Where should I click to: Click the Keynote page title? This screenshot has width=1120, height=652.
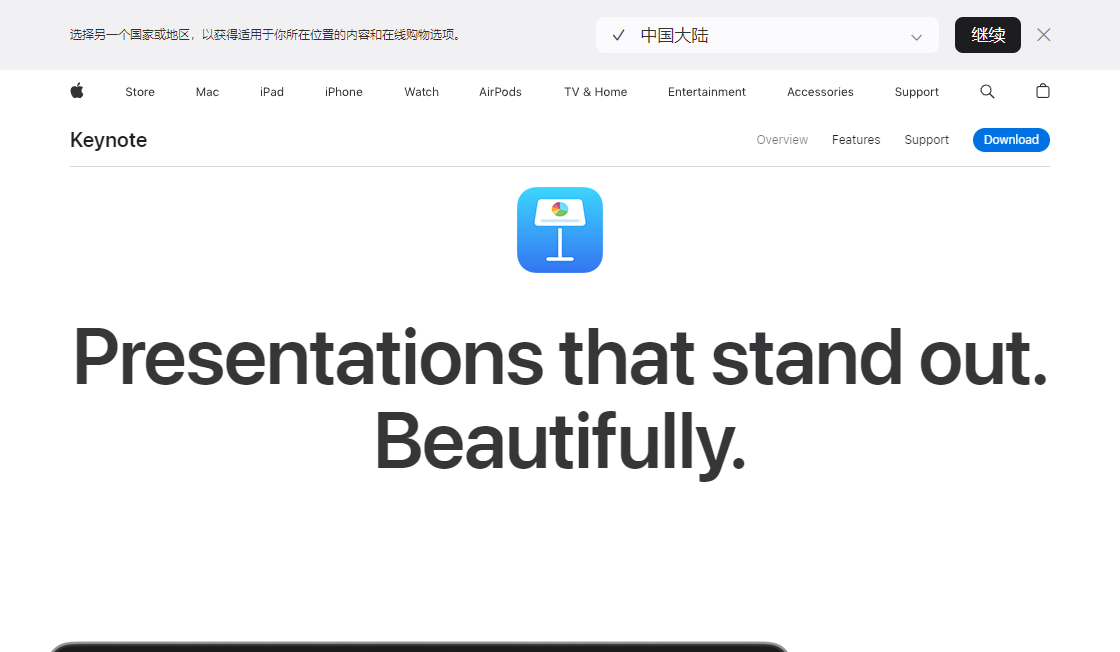point(108,139)
